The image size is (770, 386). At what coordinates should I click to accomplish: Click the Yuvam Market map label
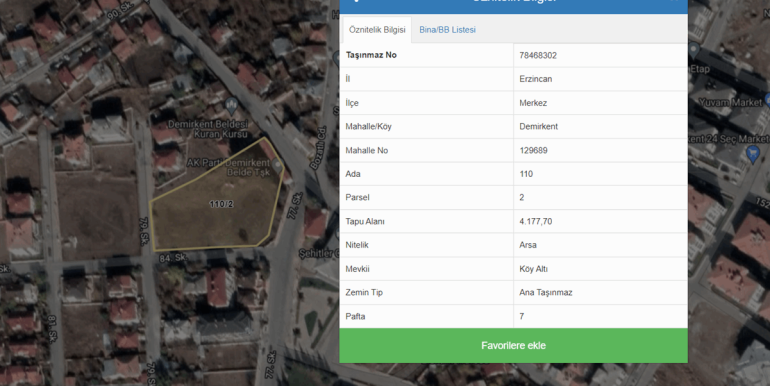(x=730, y=103)
